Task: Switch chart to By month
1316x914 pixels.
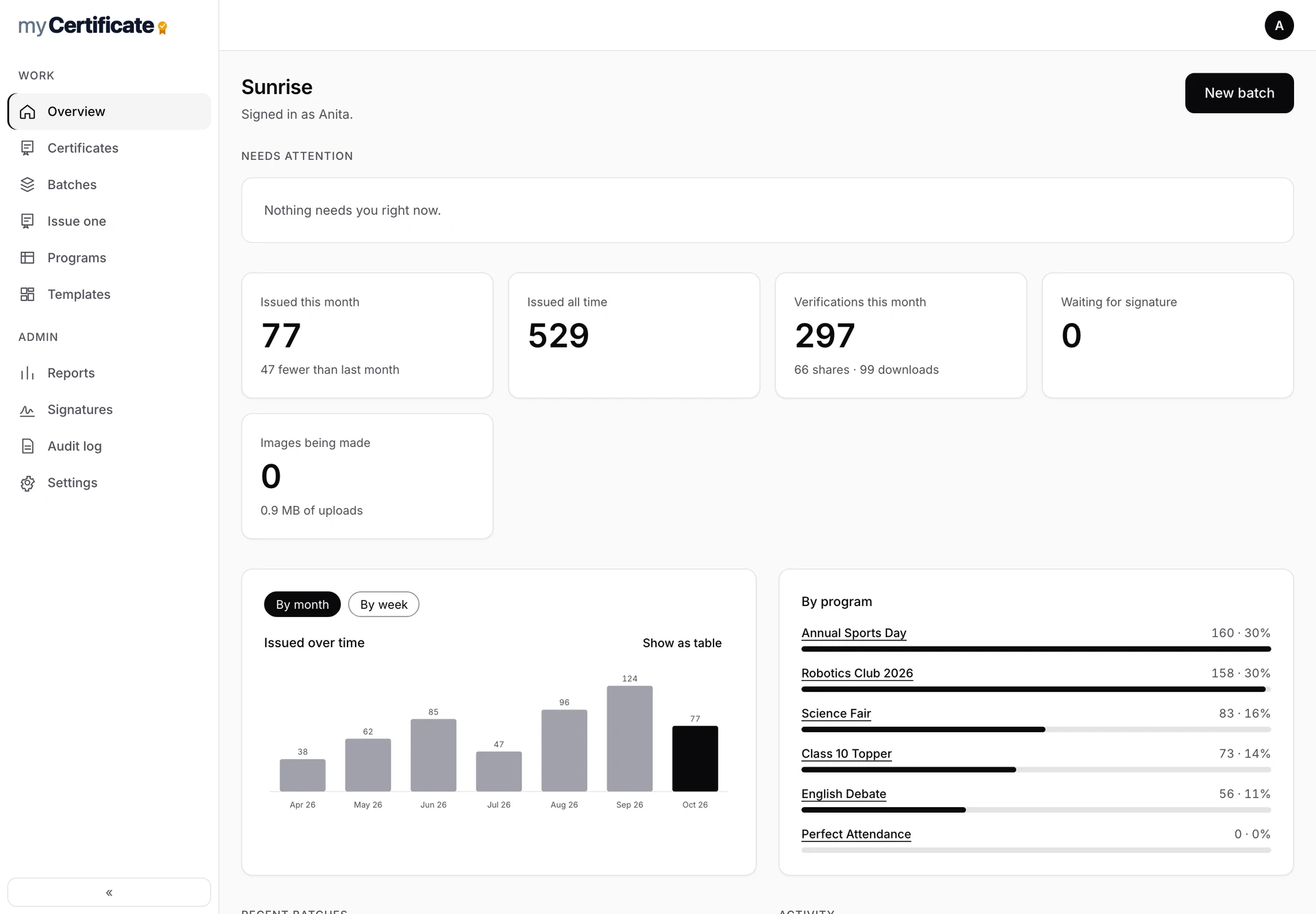Action: click(302, 604)
